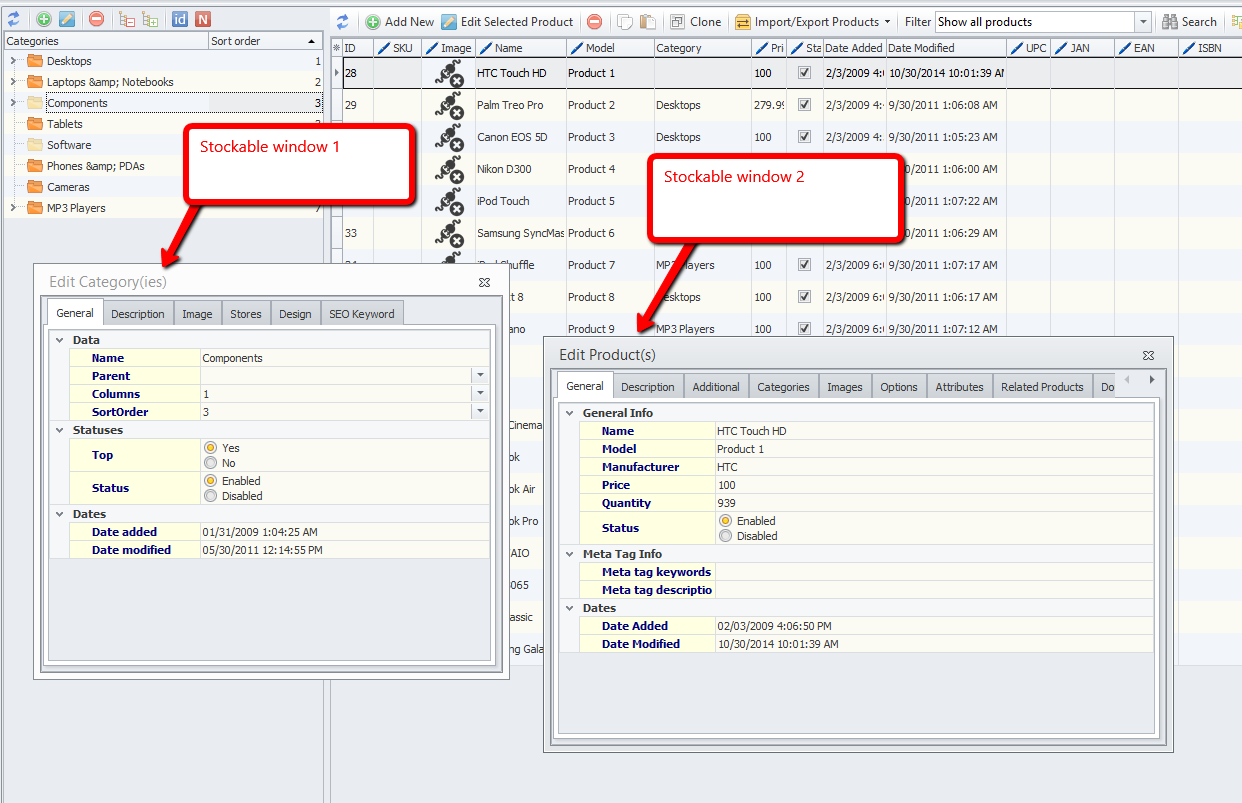Click the Clone button
This screenshot has height=803, width=1242.
point(695,21)
